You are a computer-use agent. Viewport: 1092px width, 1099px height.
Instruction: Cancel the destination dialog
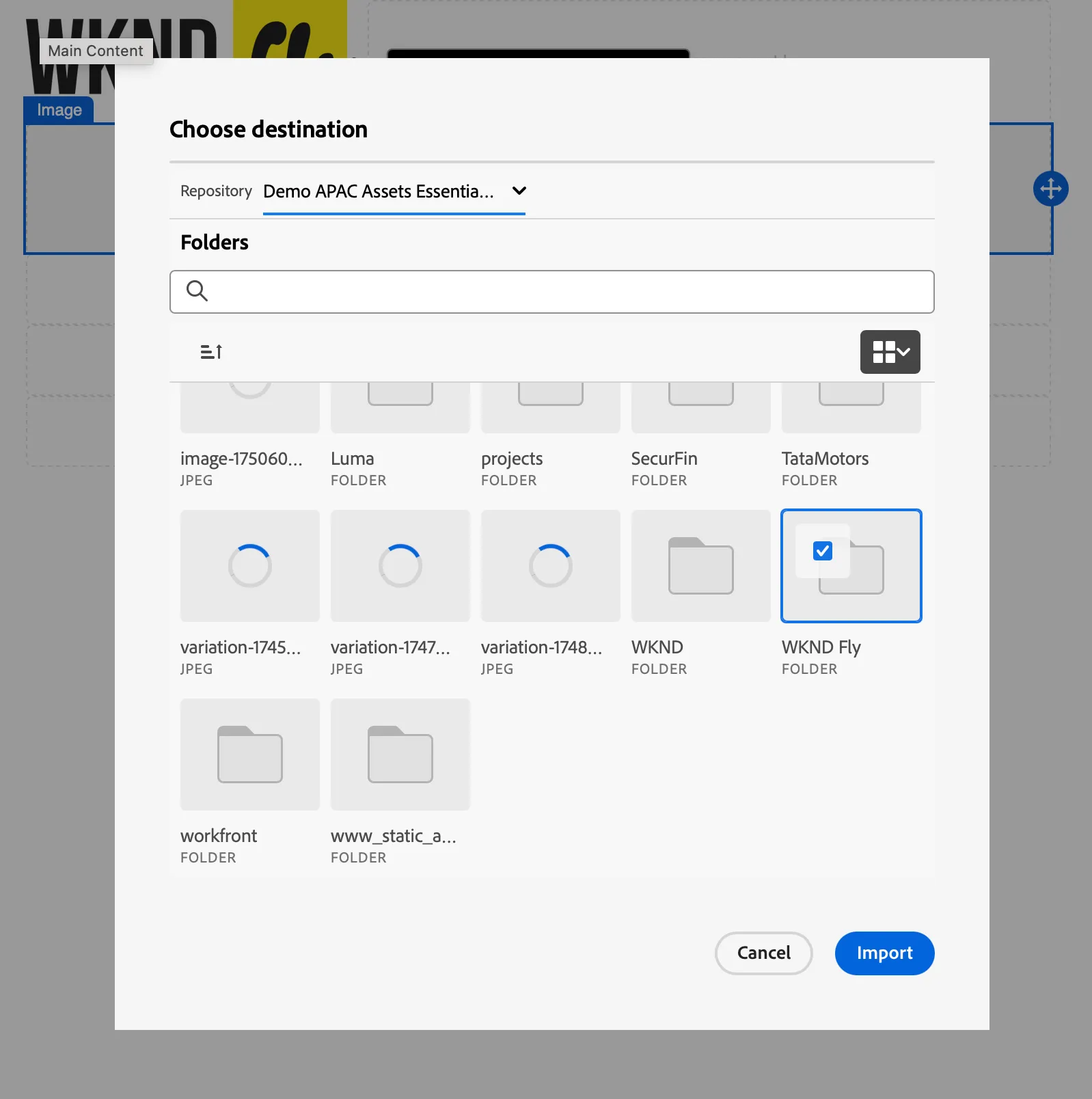[x=764, y=953]
